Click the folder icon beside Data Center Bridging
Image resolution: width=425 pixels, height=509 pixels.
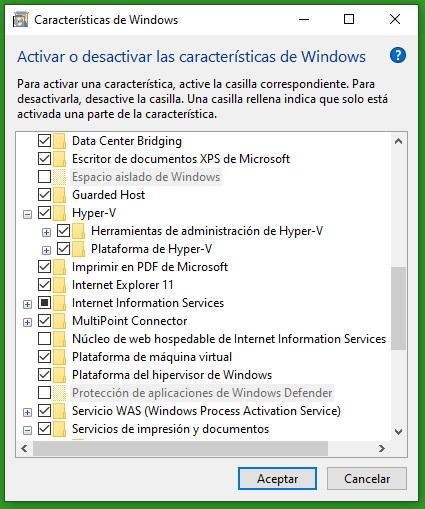tap(60, 141)
